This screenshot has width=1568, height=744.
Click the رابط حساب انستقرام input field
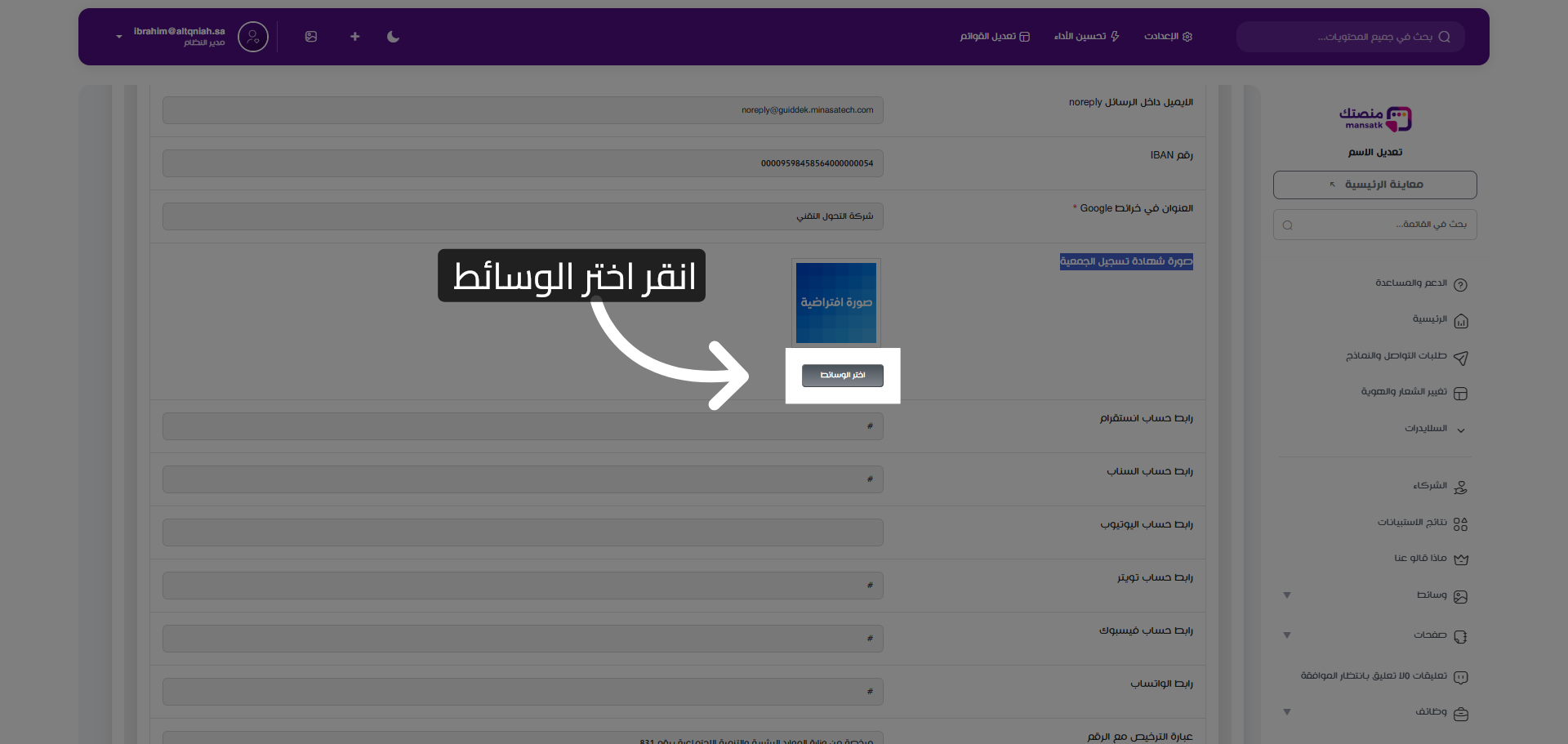coord(523,425)
